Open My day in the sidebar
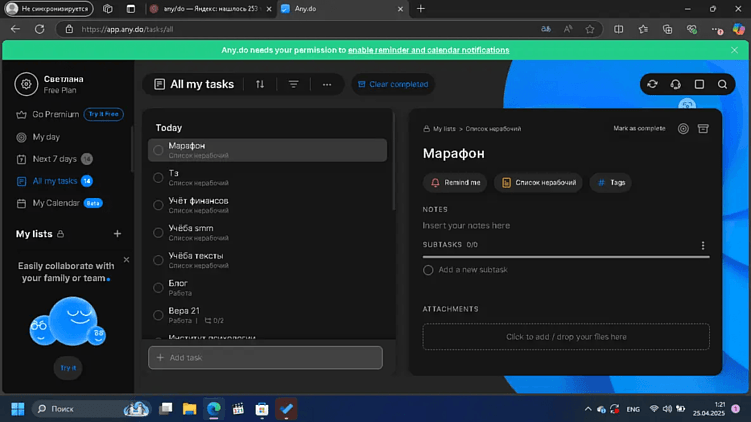Screen dimensions: 751x422 point(46,137)
